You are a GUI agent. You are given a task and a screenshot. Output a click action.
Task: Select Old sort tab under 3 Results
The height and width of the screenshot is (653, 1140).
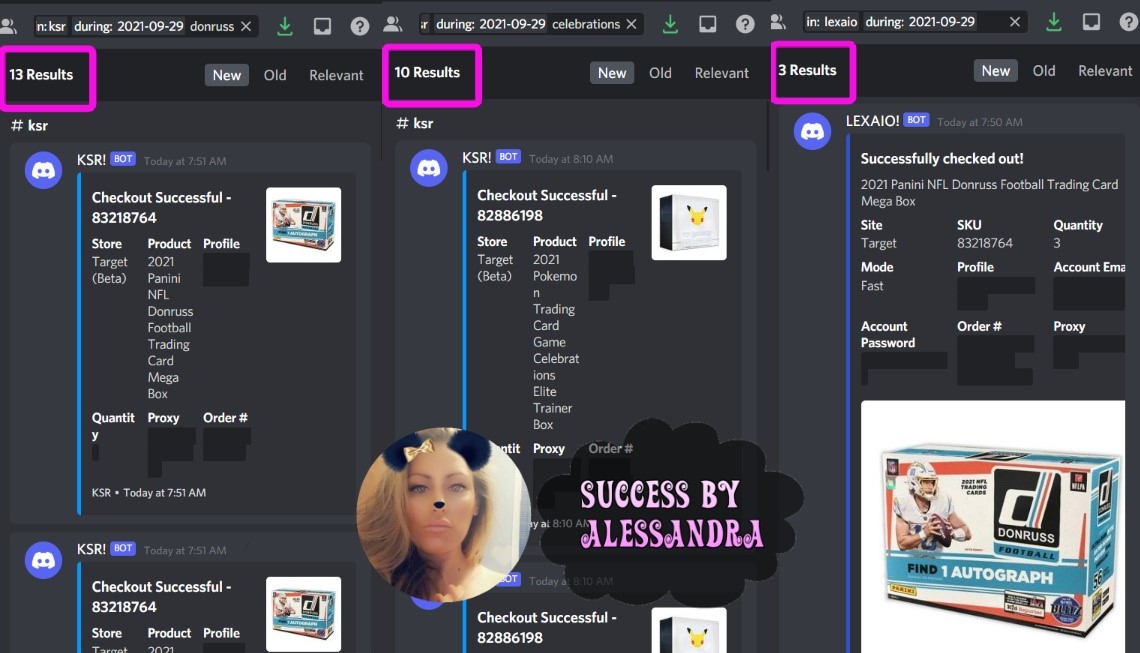[x=1044, y=71]
